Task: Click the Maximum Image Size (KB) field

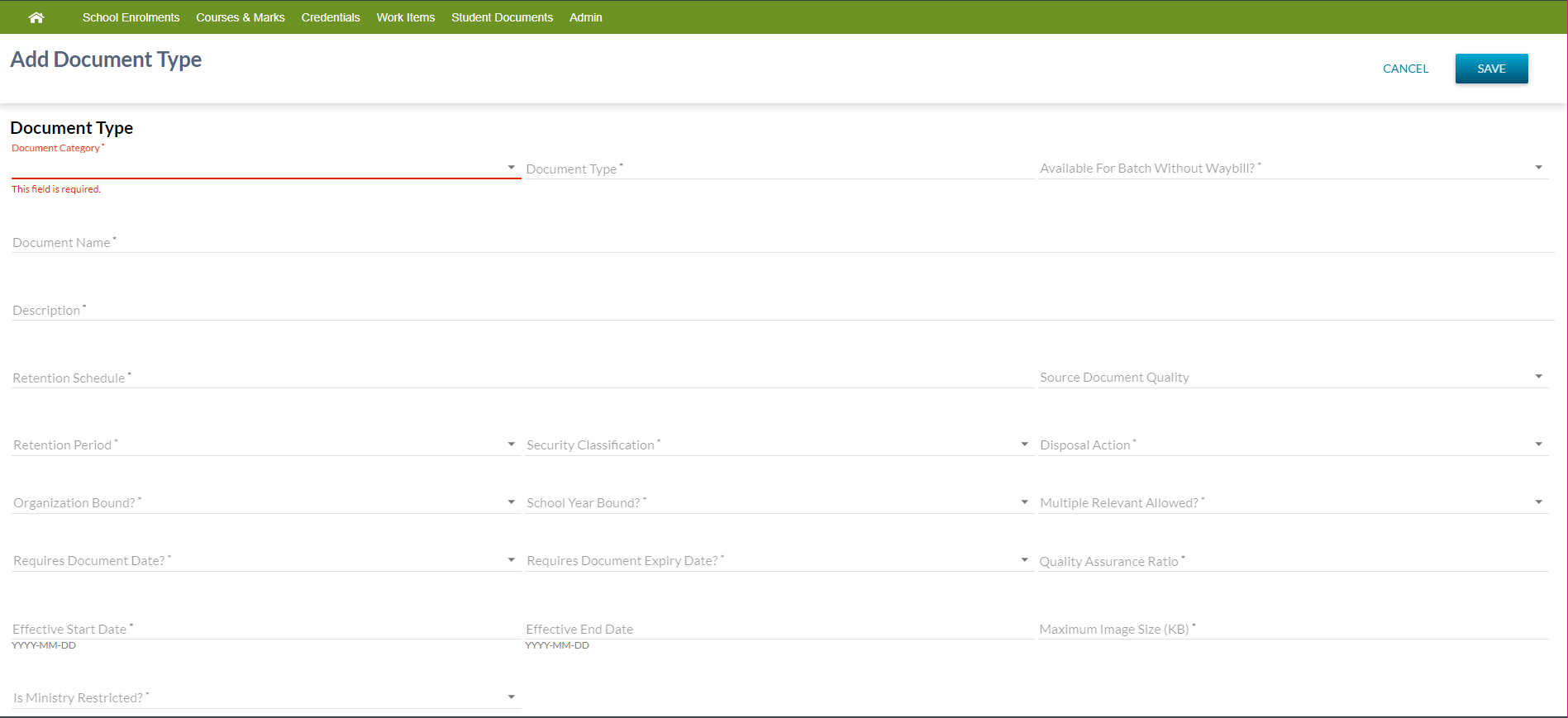Action: [x=1293, y=629]
